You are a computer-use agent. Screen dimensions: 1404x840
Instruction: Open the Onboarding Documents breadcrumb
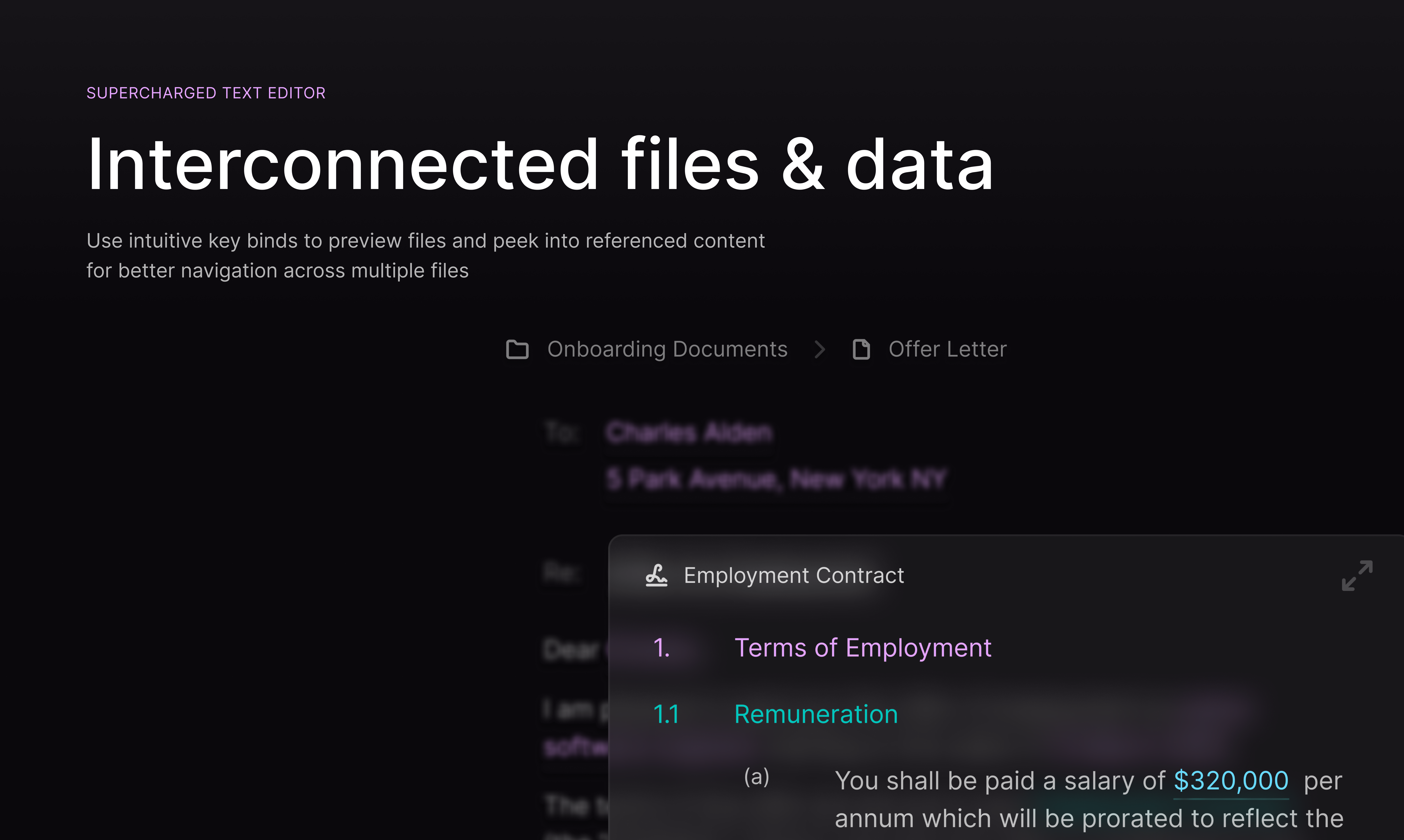coord(667,349)
